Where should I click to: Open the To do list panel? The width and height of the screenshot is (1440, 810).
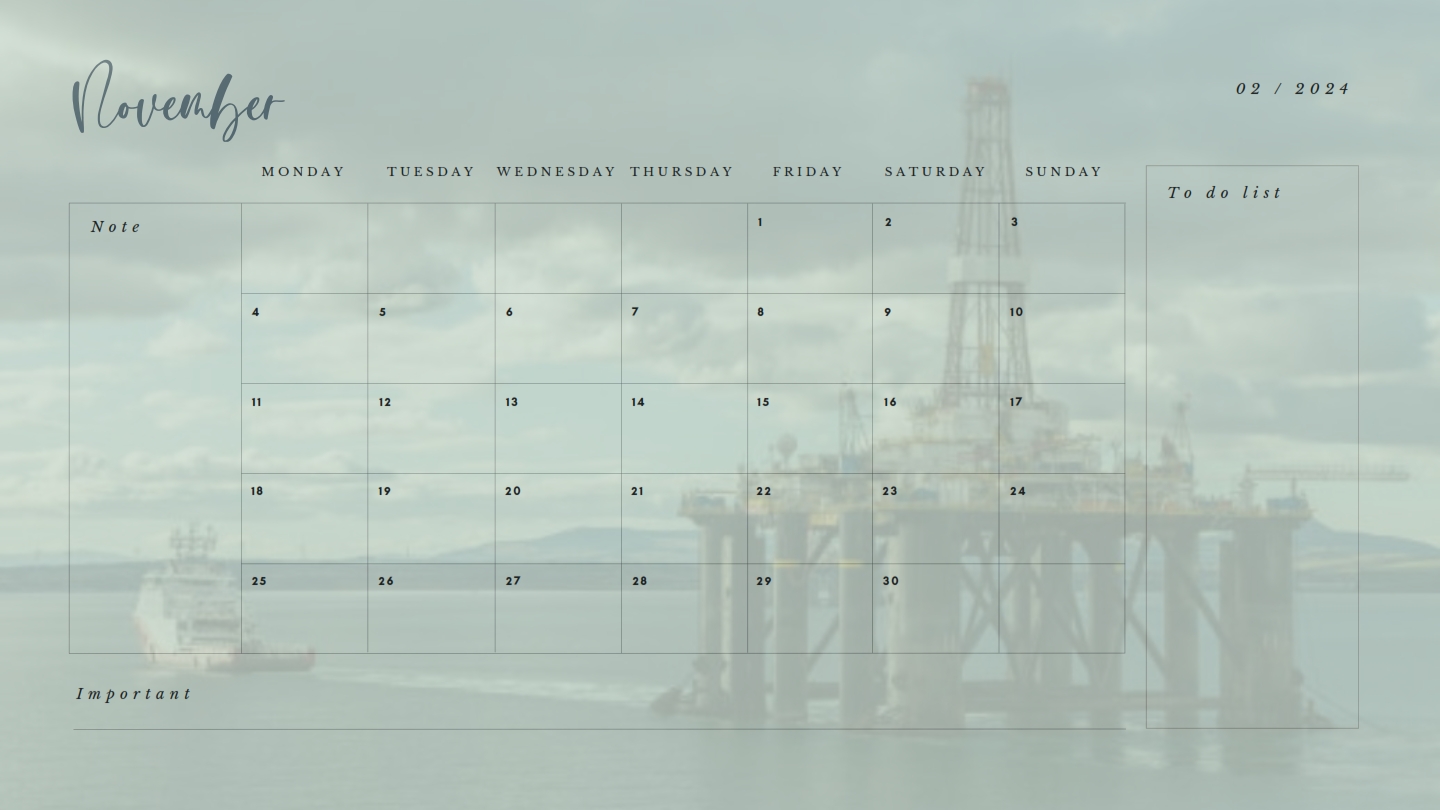pyautogui.click(x=1225, y=192)
